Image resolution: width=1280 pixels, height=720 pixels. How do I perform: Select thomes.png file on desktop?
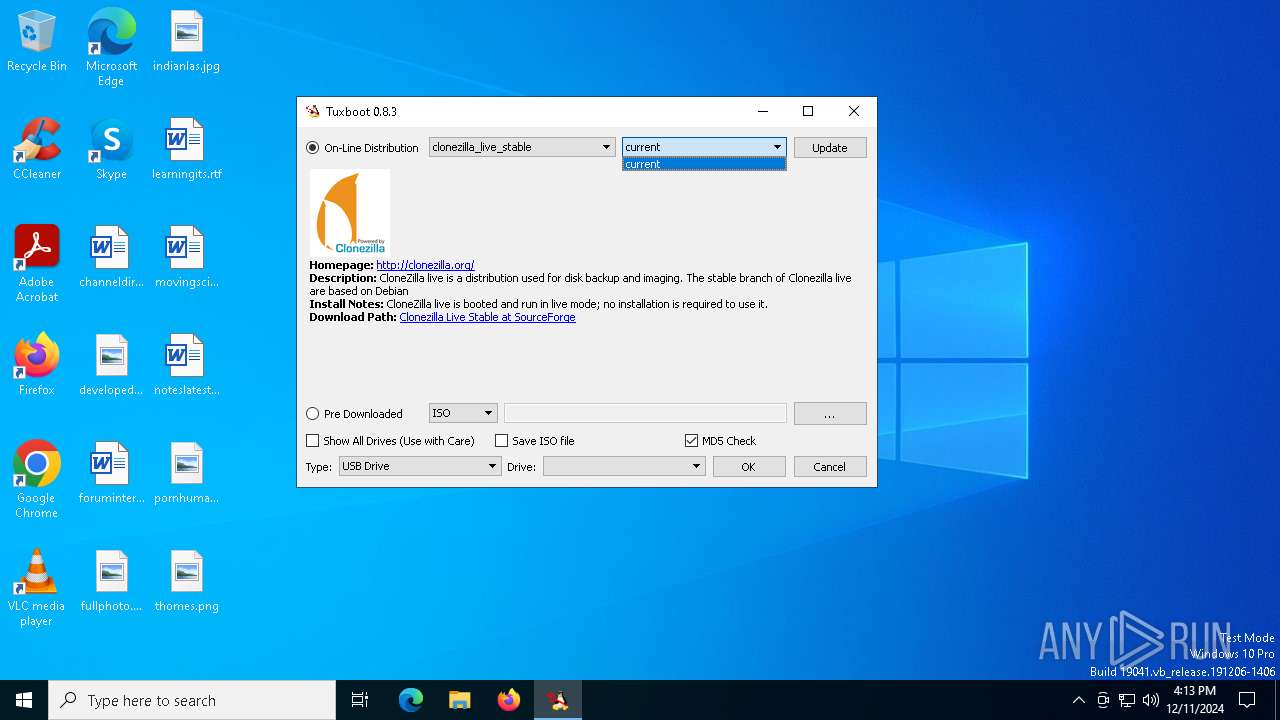[186, 582]
